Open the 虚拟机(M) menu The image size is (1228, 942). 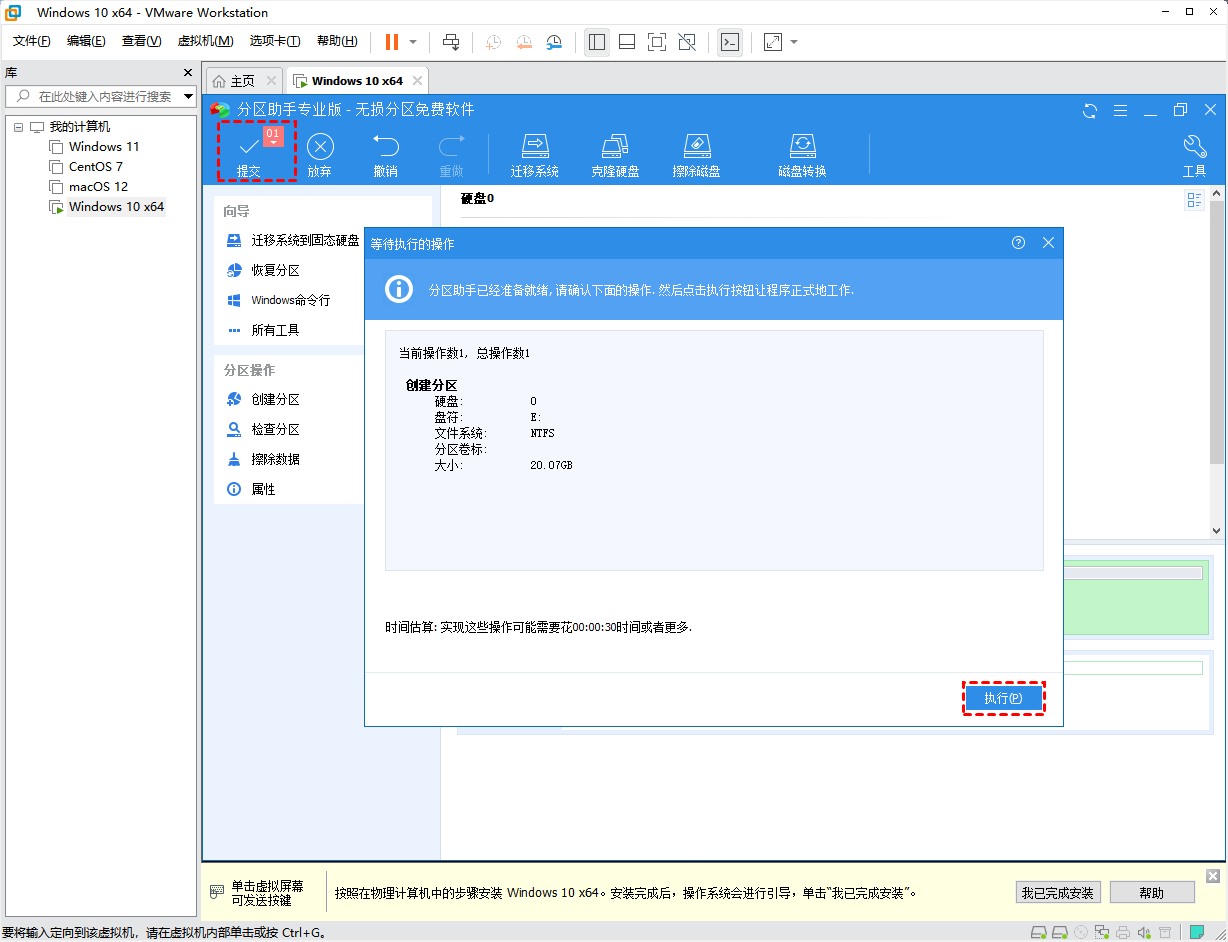205,41
